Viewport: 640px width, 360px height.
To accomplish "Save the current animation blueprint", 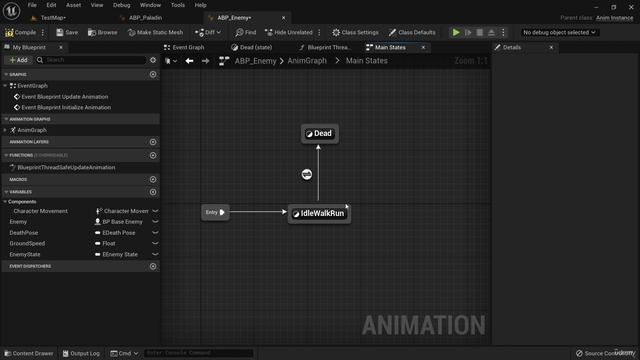I will [67, 32].
